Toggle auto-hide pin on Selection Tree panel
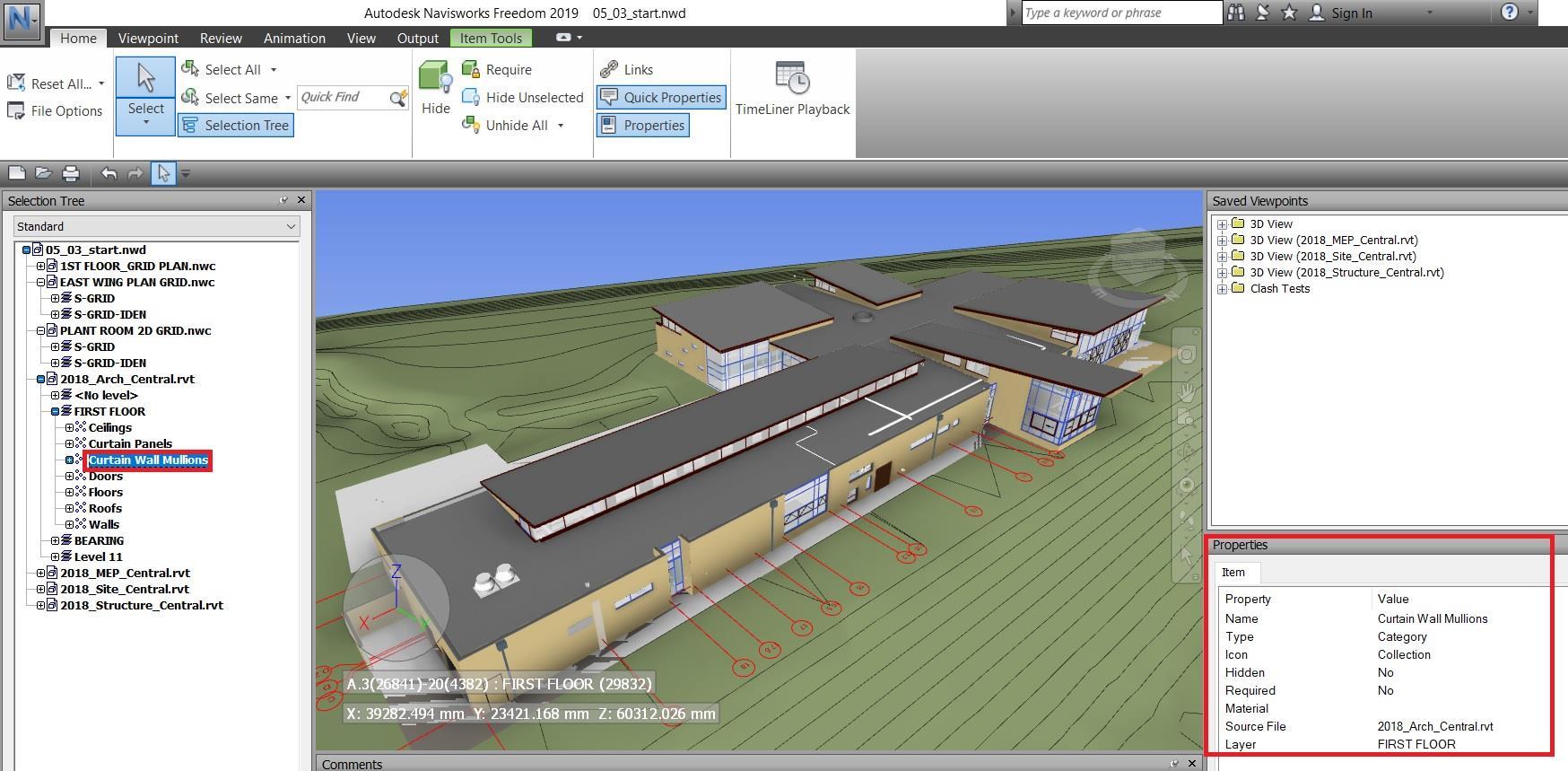1568x771 pixels. point(283,200)
